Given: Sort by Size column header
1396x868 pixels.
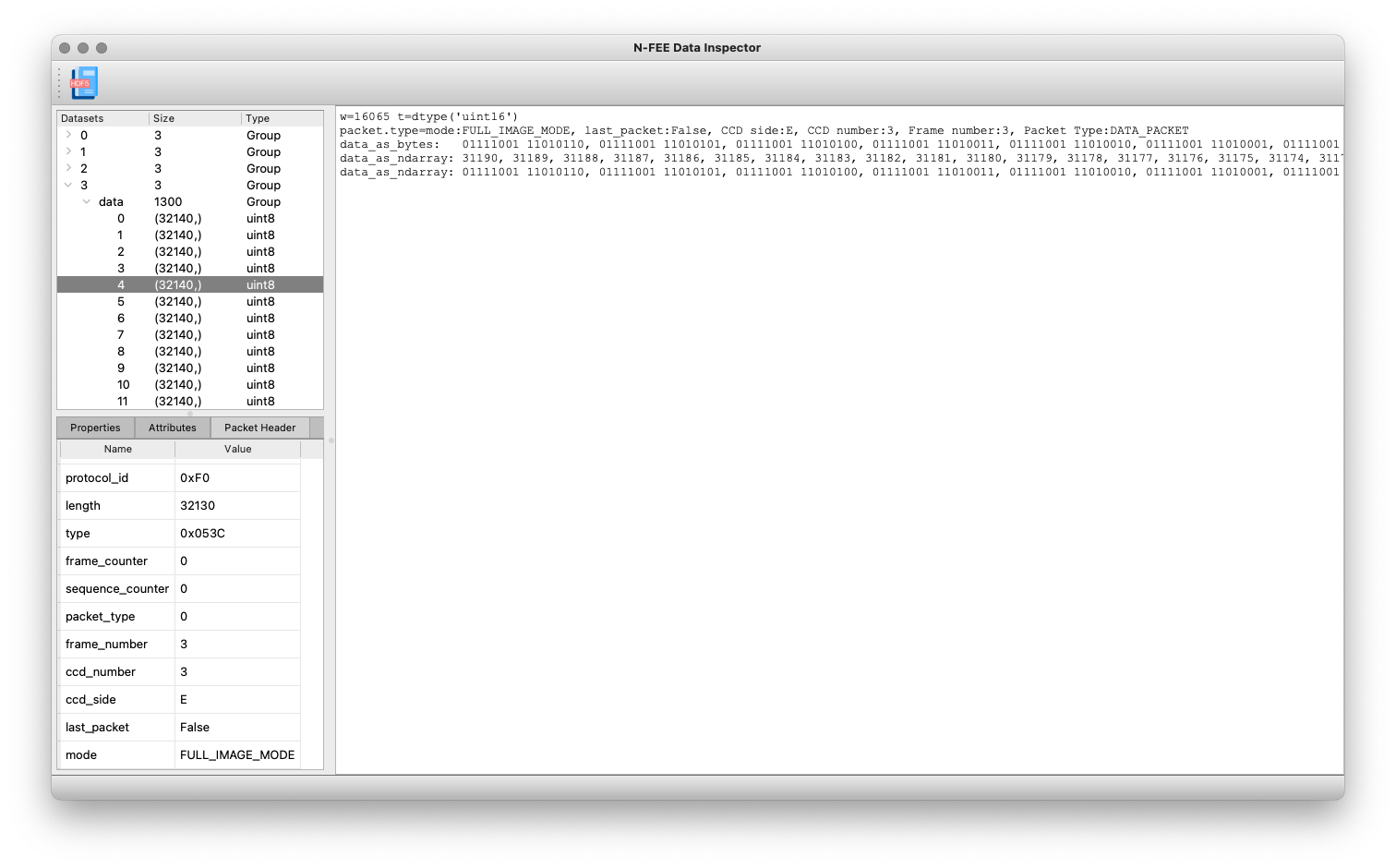Looking at the screenshot, I should [x=195, y=118].
